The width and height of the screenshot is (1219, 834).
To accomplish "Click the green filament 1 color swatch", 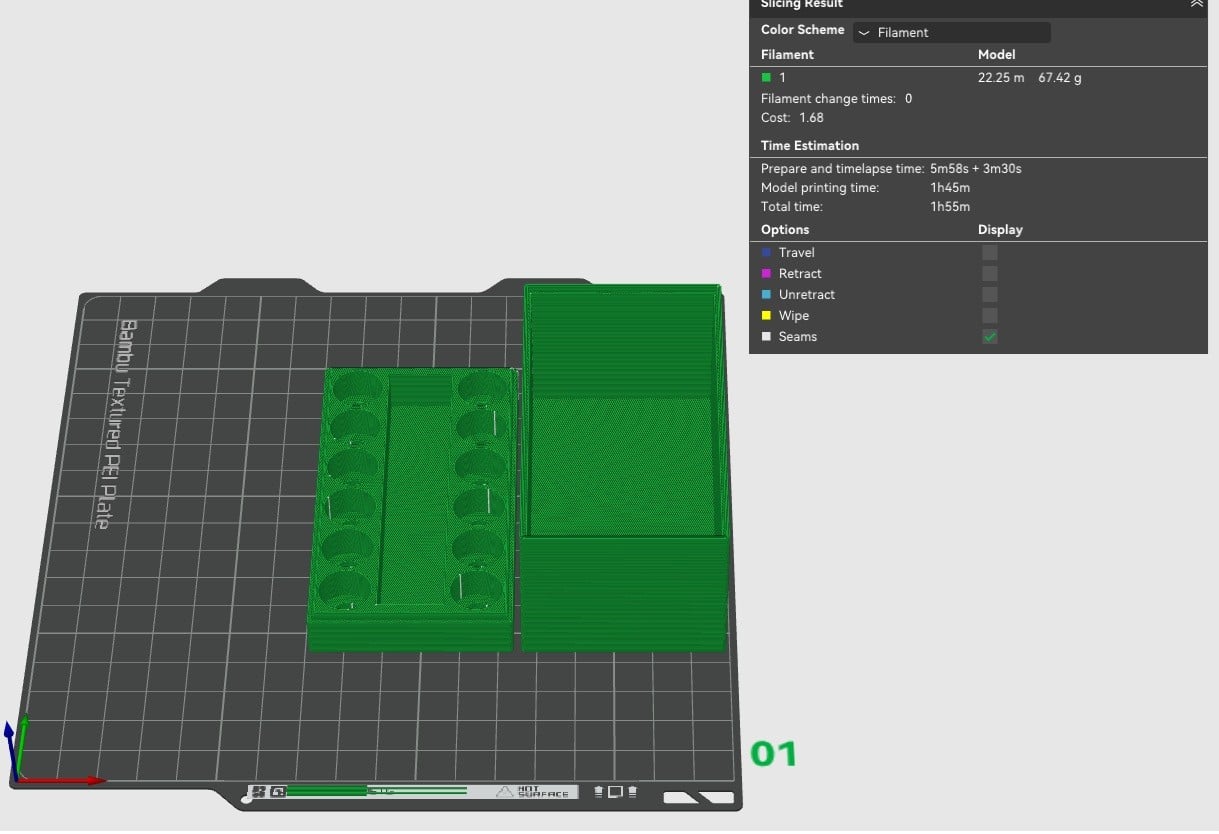I will click(766, 77).
